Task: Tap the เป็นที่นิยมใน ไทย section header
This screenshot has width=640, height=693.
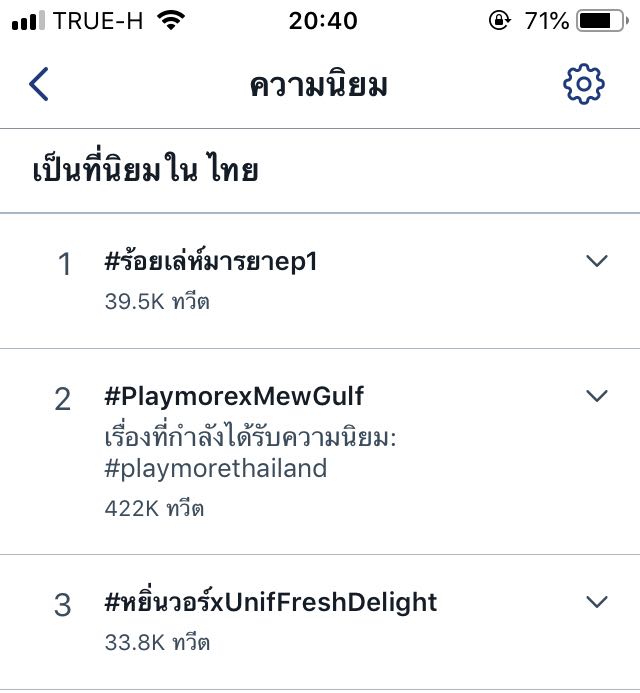Action: 145,167
